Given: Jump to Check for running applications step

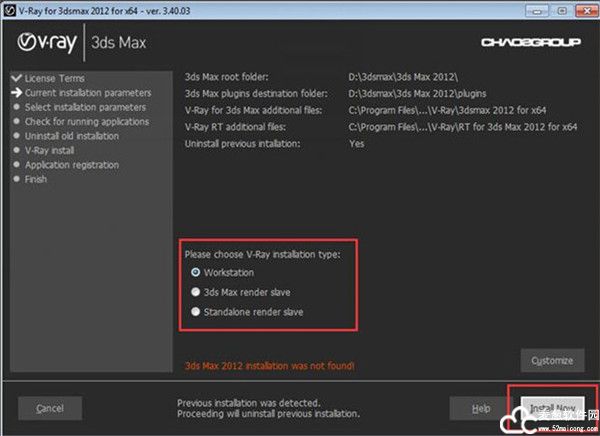Looking at the screenshot, I should [87, 121].
